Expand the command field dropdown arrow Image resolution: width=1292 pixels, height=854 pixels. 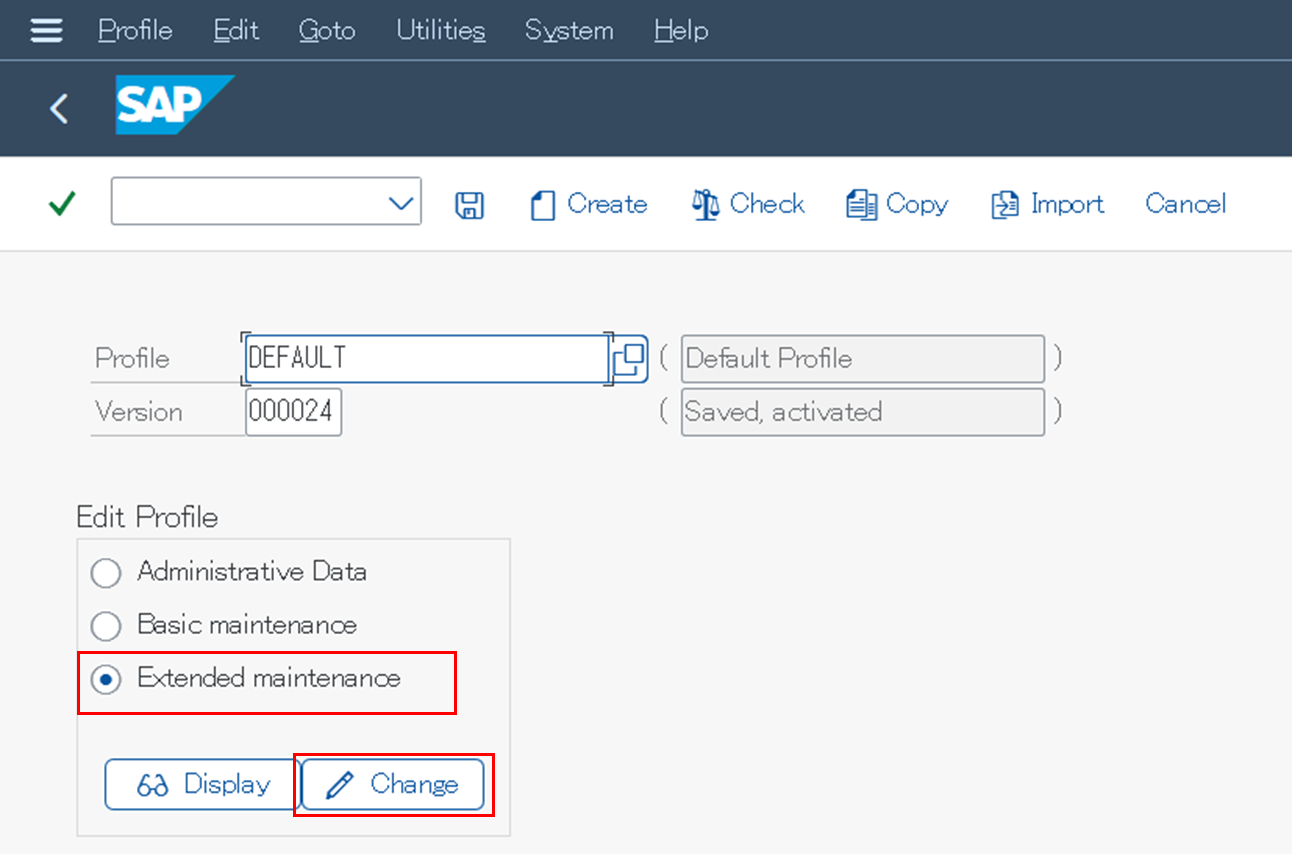[x=400, y=204]
